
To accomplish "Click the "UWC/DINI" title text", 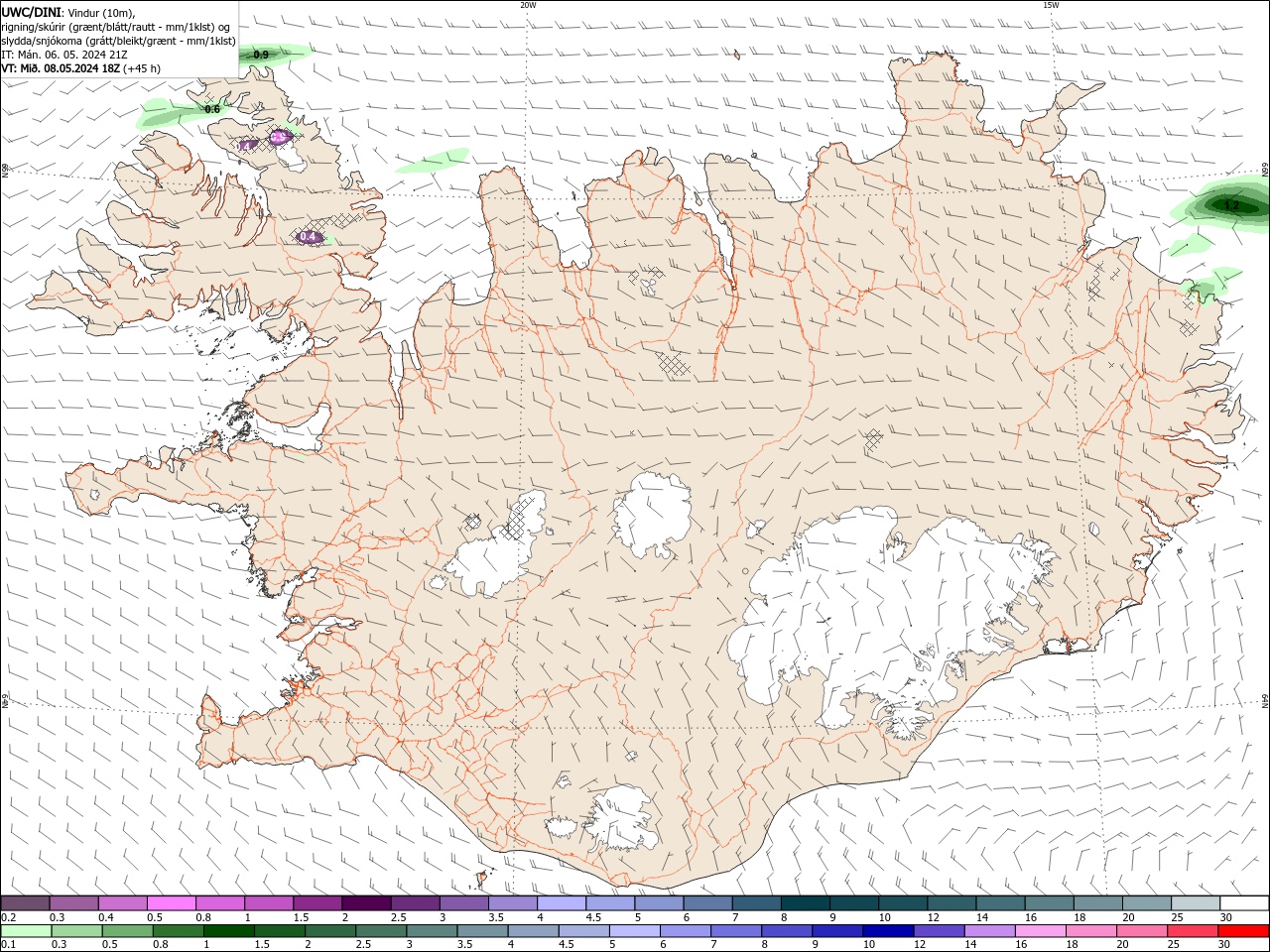I will pos(31,11).
